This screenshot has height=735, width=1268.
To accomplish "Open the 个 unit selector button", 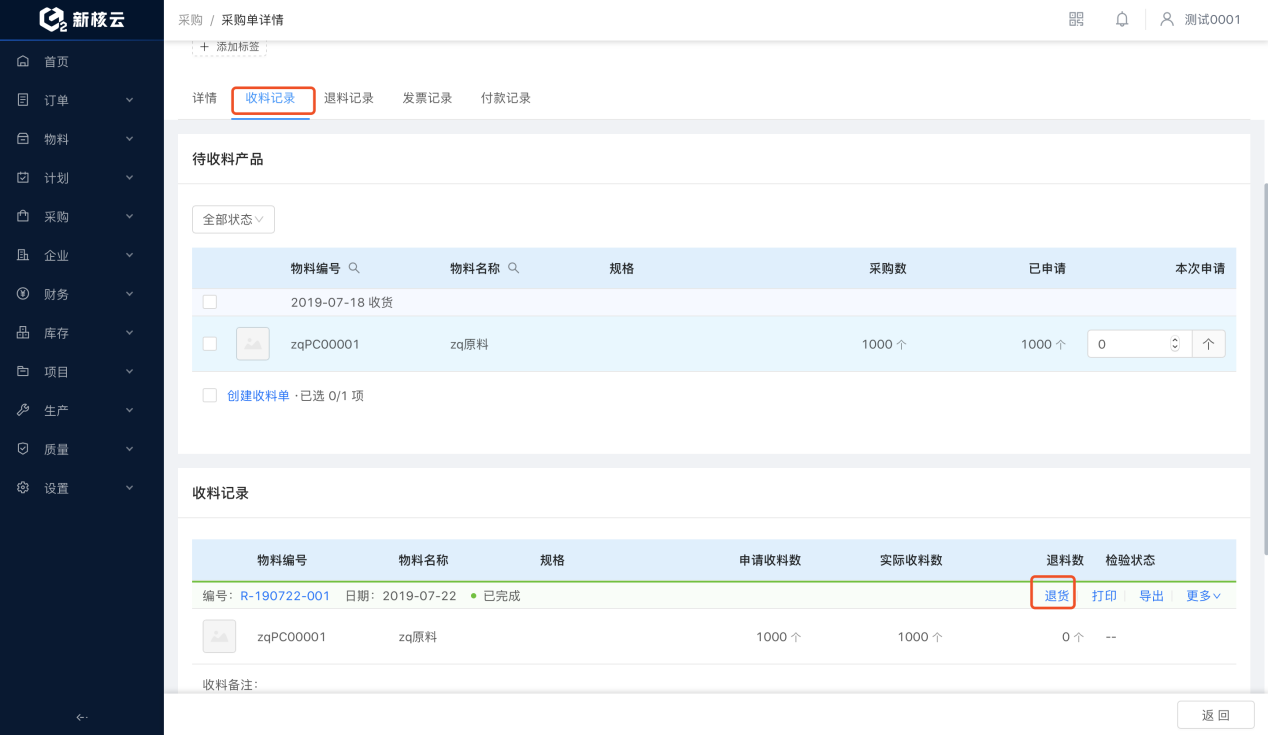I will 1209,344.
